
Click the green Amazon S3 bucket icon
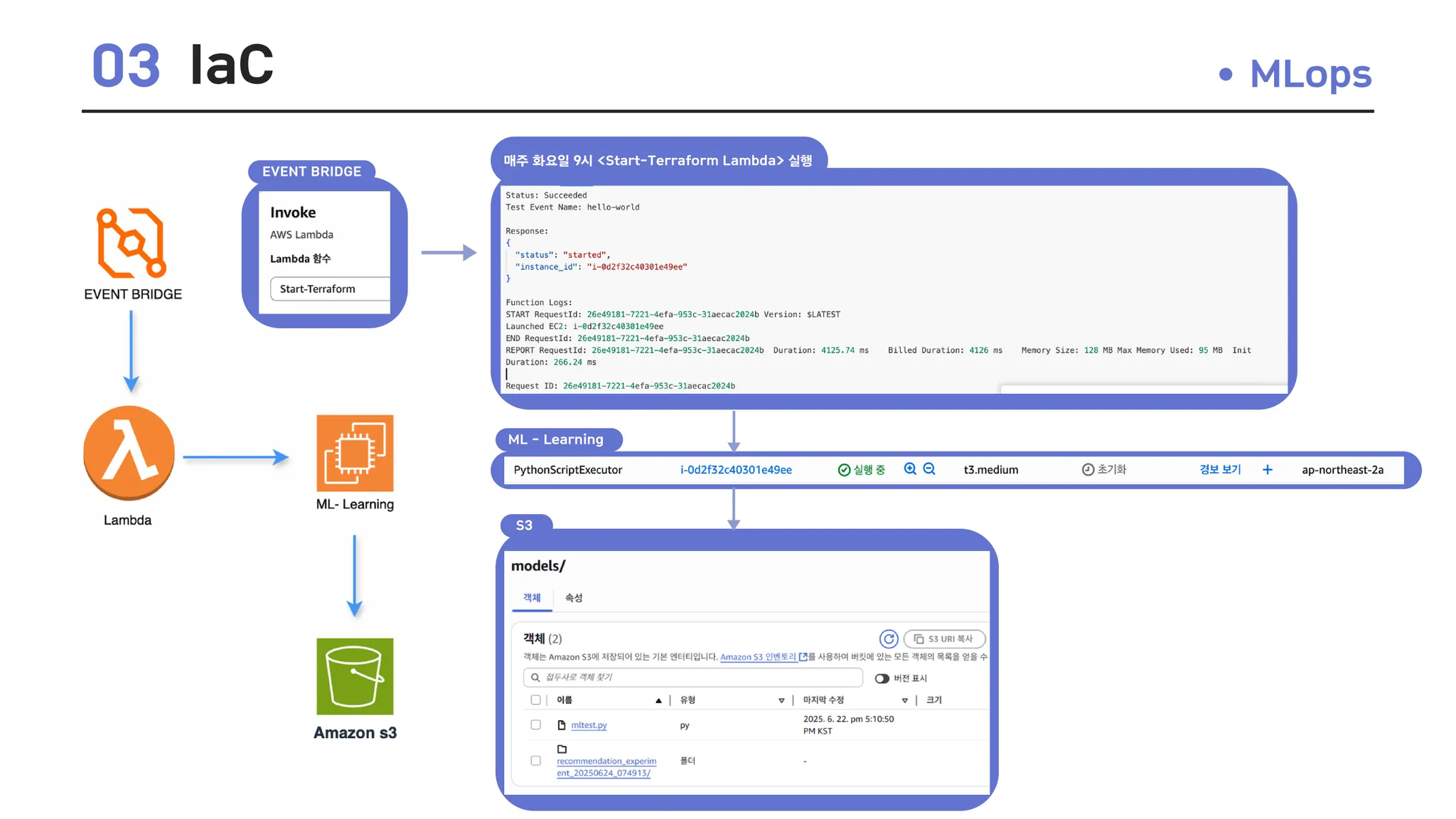[355, 676]
